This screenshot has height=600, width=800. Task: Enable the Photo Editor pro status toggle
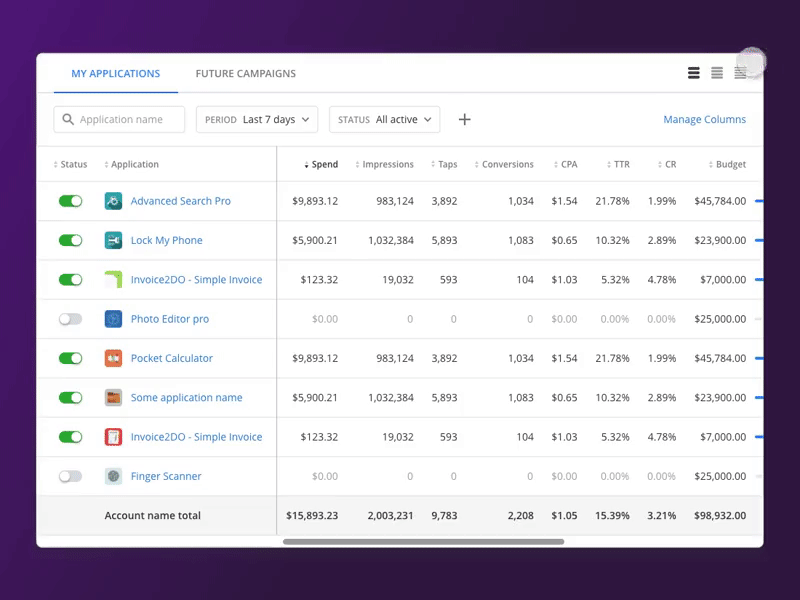(x=70, y=319)
